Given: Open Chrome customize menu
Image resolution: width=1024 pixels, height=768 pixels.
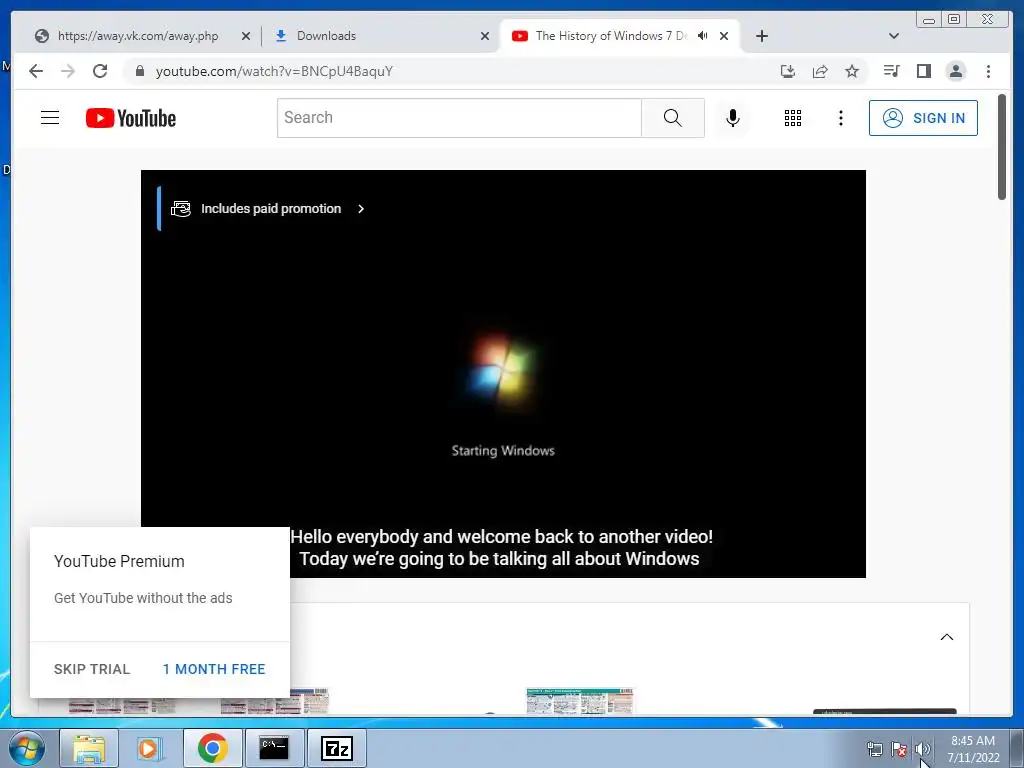Looking at the screenshot, I should point(988,71).
